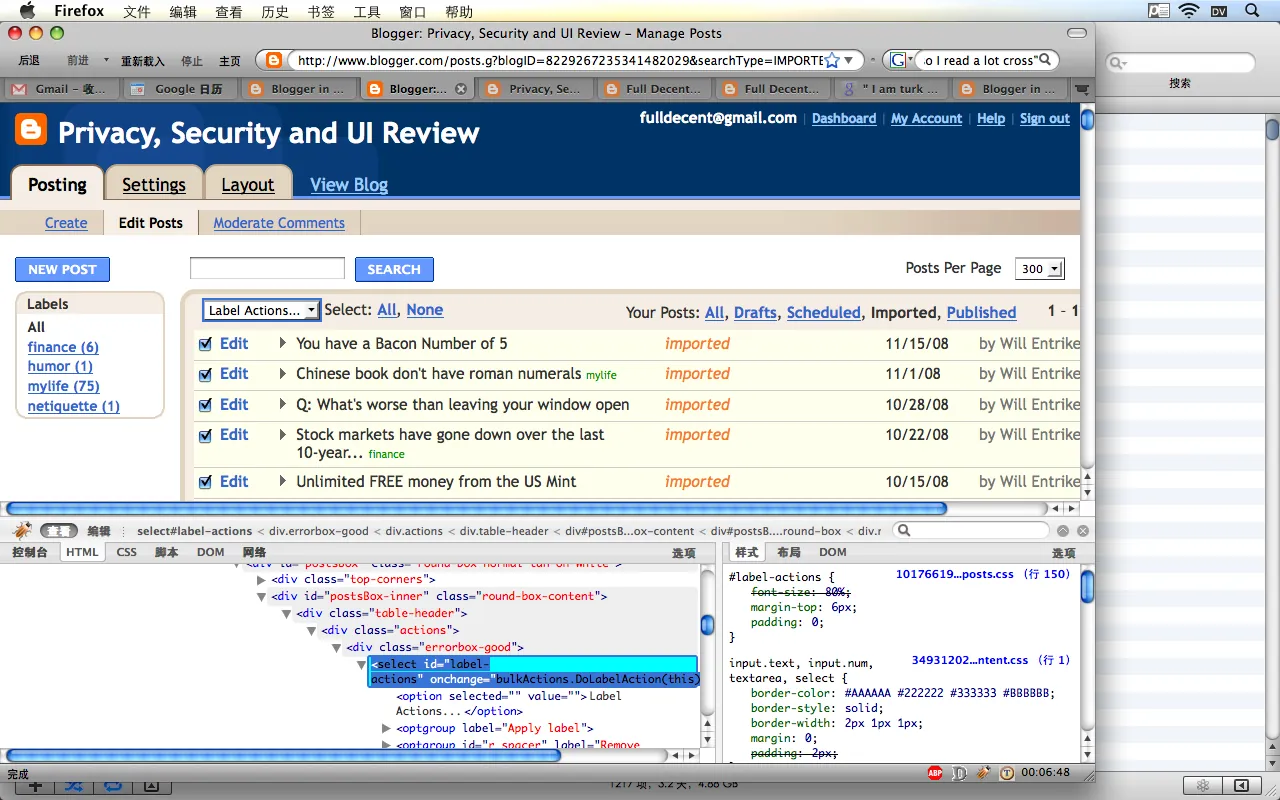Screen dimensions: 1280x800
Task: Collapse the div id postsBox-inner node
Action: pyautogui.click(x=262, y=597)
